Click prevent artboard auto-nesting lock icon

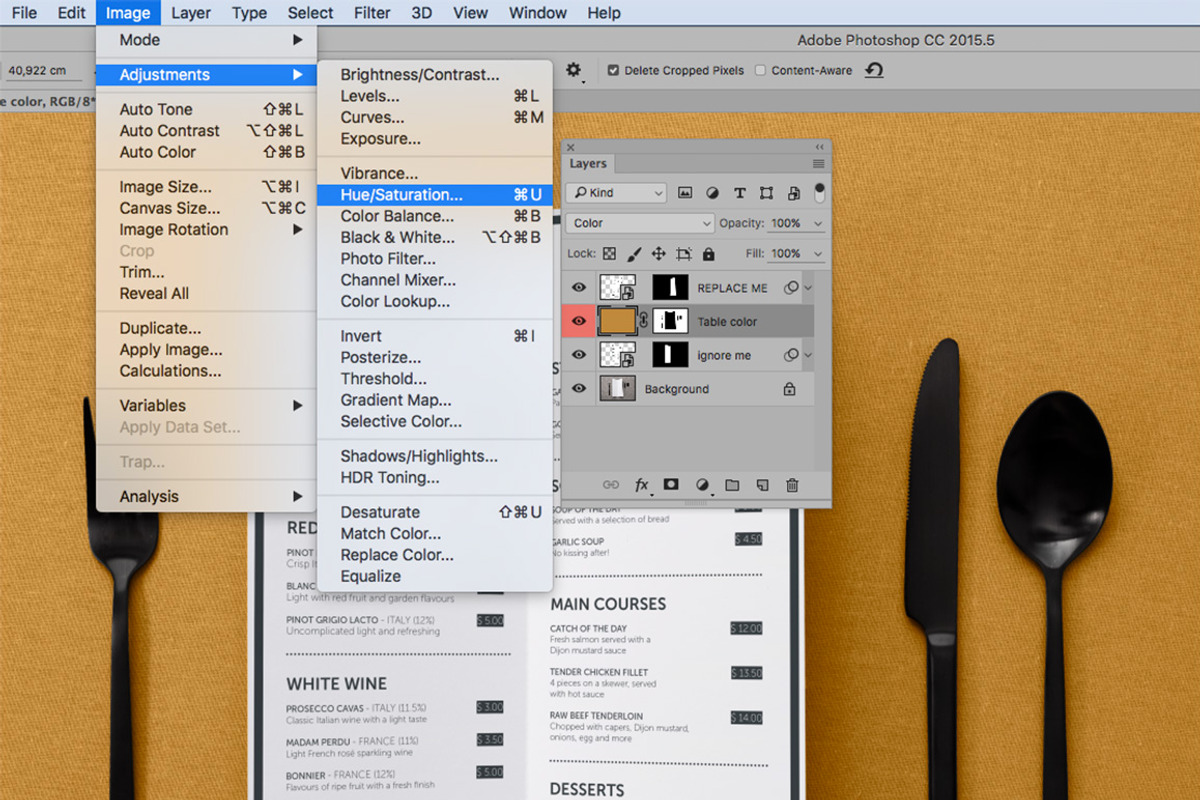684,254
